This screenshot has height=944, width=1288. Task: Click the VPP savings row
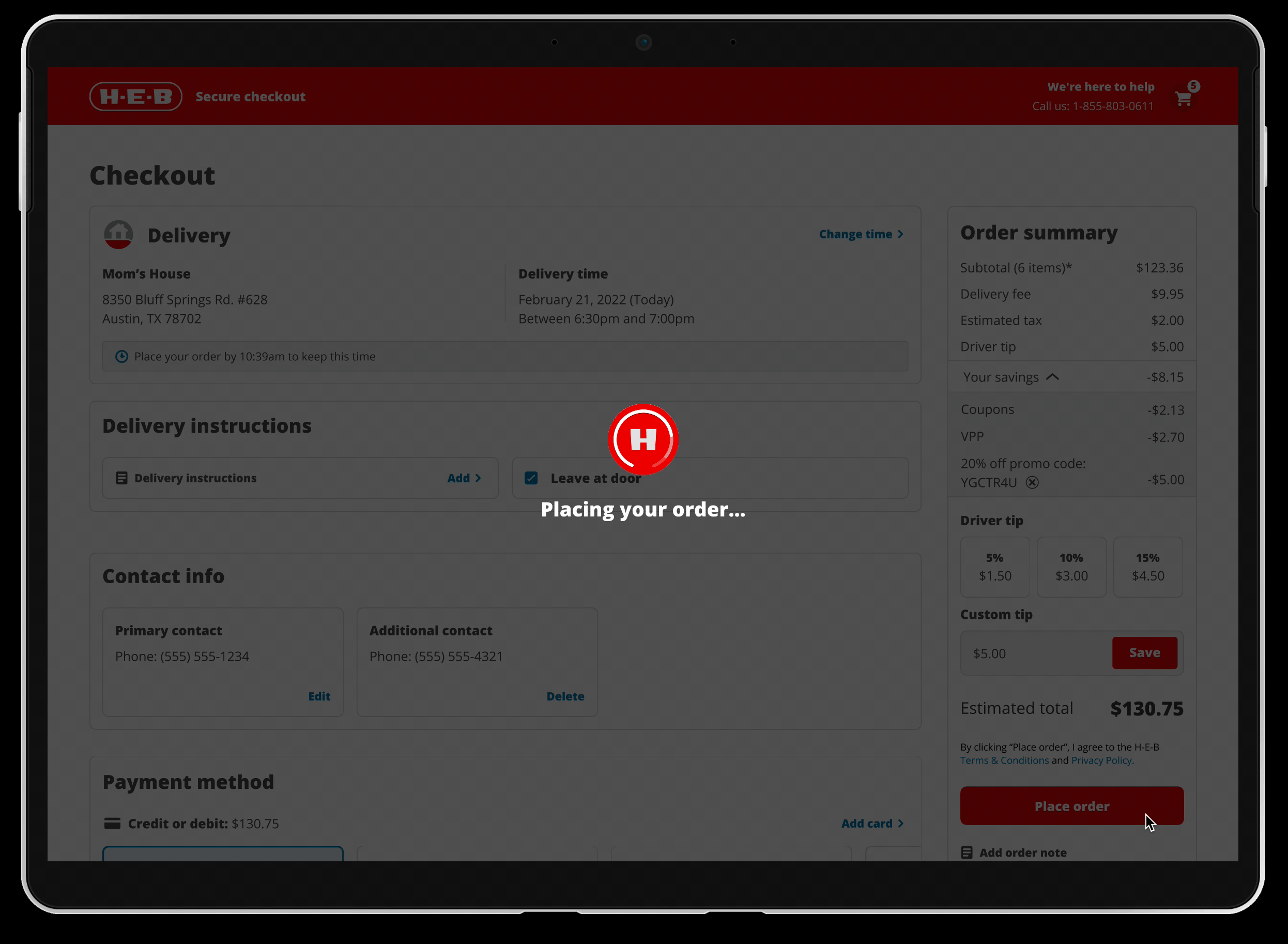tap(1071, 436)
